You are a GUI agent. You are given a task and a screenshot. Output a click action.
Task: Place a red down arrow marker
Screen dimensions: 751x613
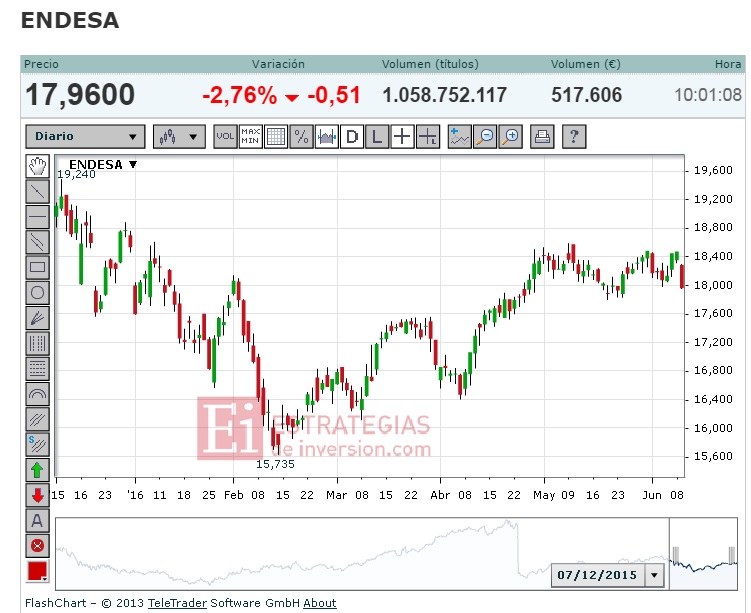click(37, 496)
